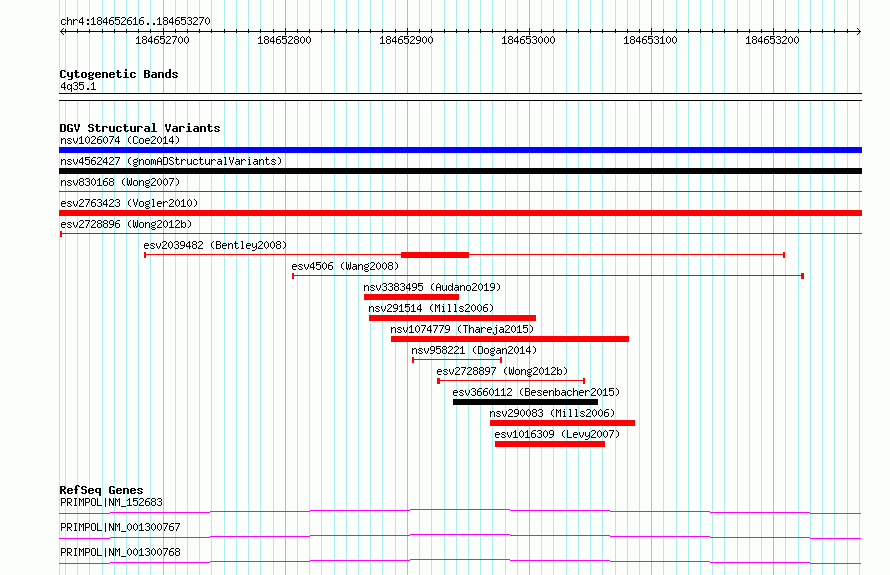Select the PRIMPOL|NM_152683 transcript label
The height and width of the screenshot is (575, 890).
[111, 502]
